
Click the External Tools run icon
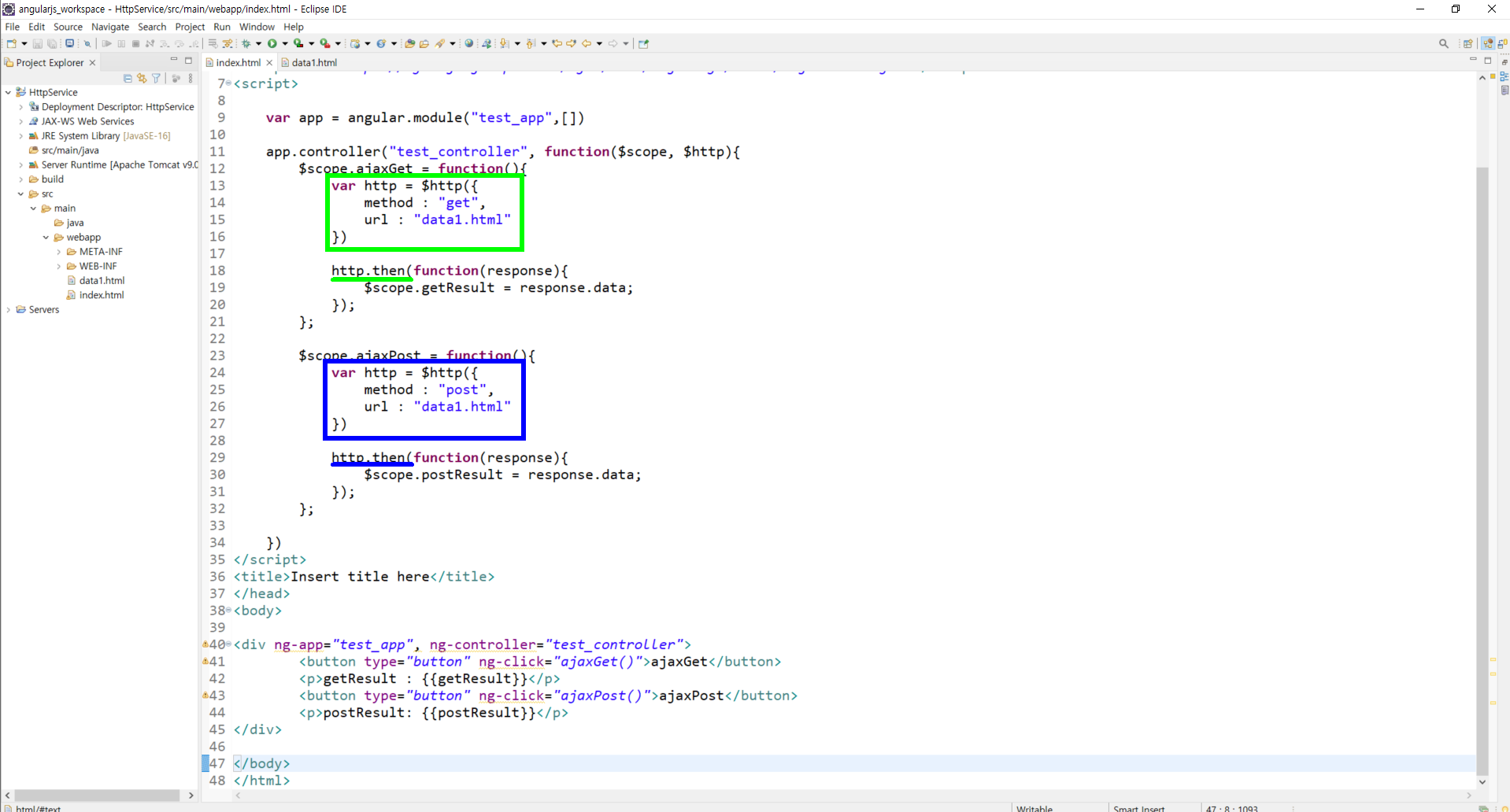click(x=325, y=44)
